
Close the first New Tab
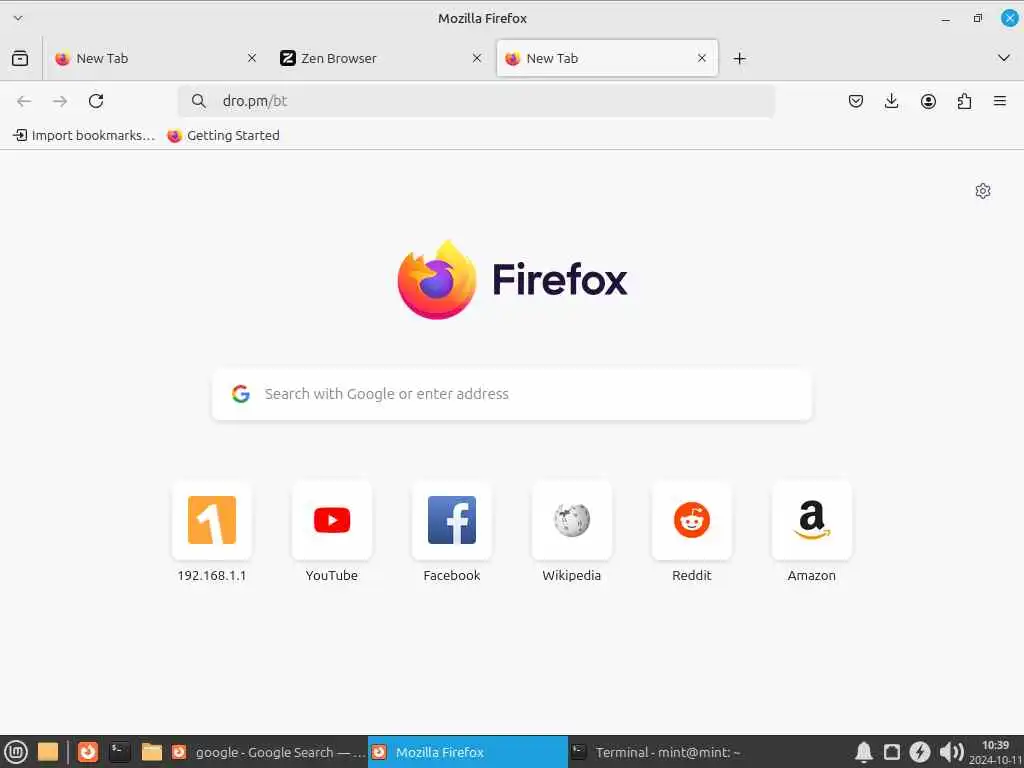[252, 58]
